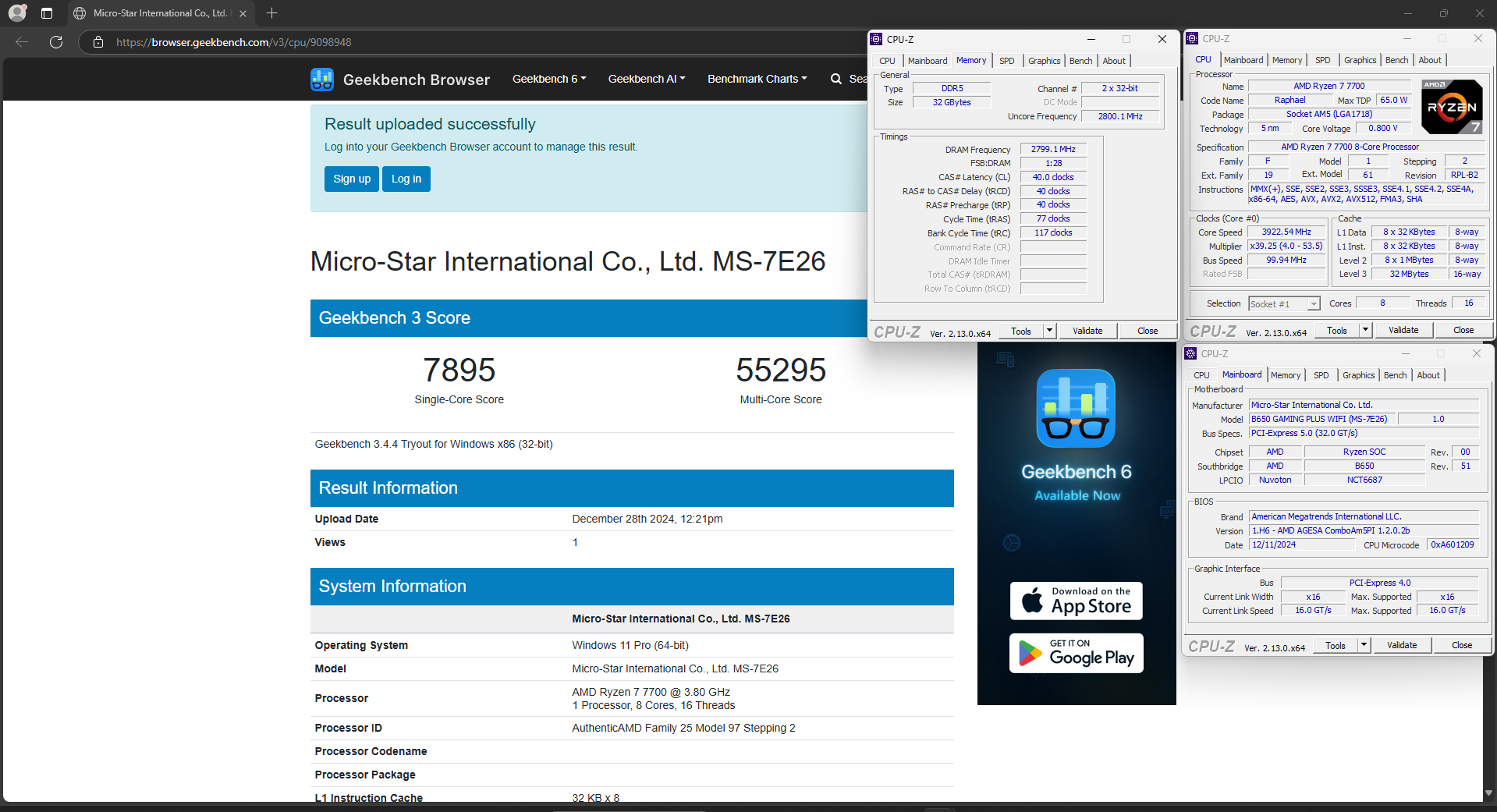The image size is (1497, 812).
Task: Open Tools dropdown arrow in CPU tab CPU-Z window
Action: [1365, 330]
